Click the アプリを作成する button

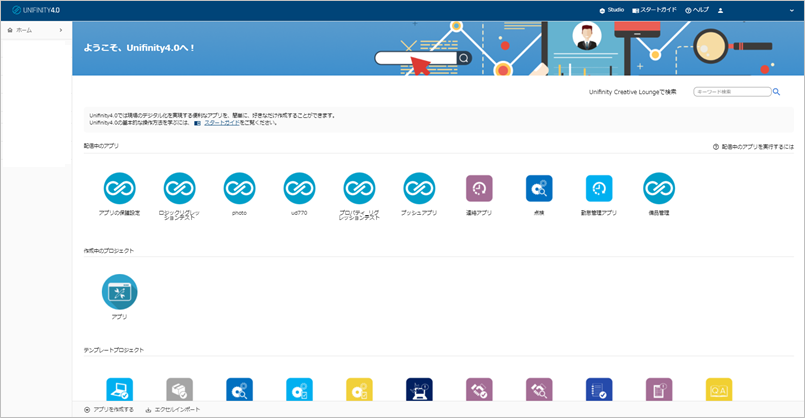109,409
